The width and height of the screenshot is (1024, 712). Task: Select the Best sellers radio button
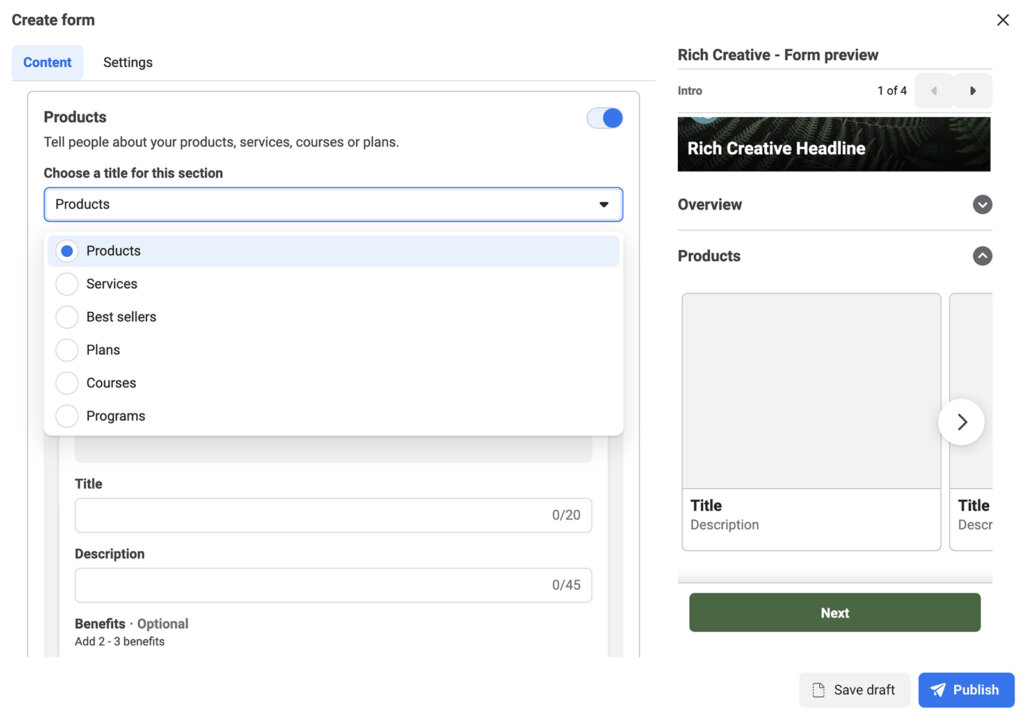[x=66, y=316]
